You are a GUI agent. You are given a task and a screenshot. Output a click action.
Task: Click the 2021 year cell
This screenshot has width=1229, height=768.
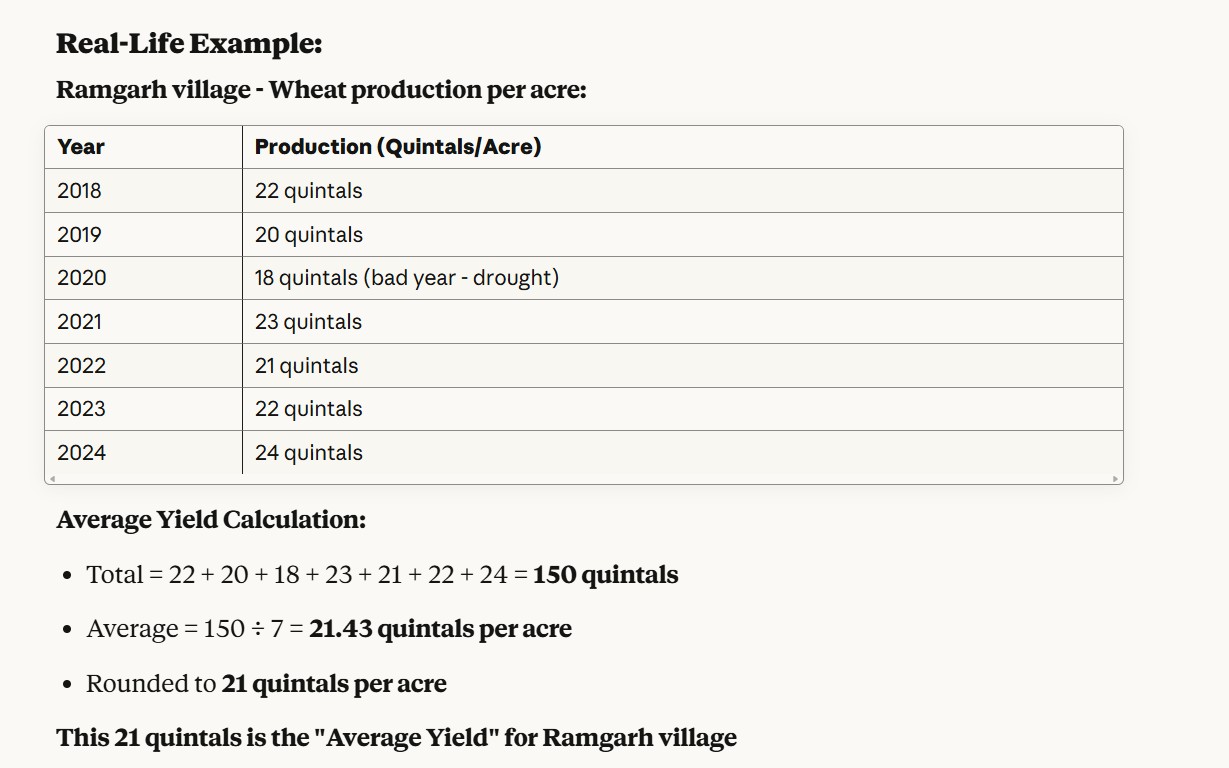(x=79, y=322)
